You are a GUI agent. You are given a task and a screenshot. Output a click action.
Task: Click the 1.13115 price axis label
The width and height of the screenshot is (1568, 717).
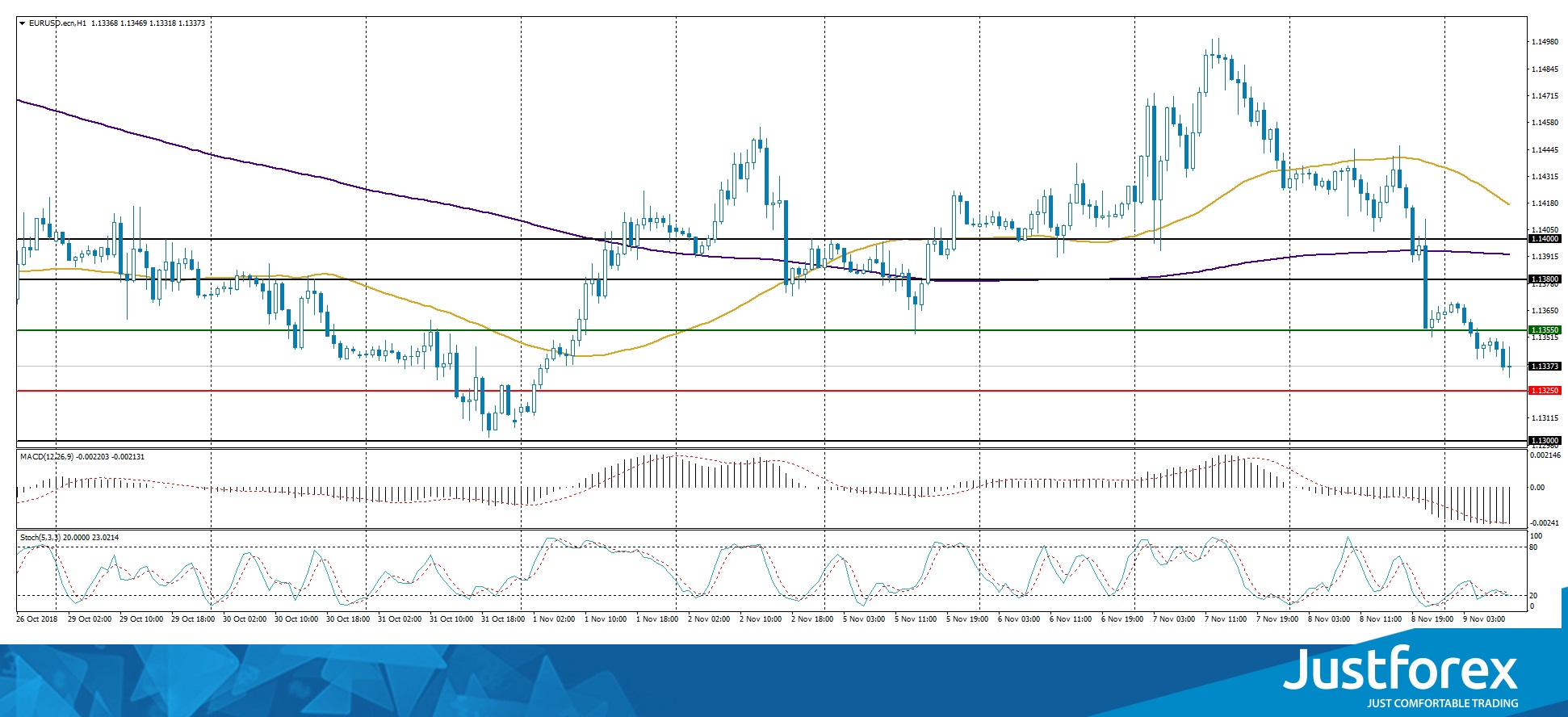1545,418
